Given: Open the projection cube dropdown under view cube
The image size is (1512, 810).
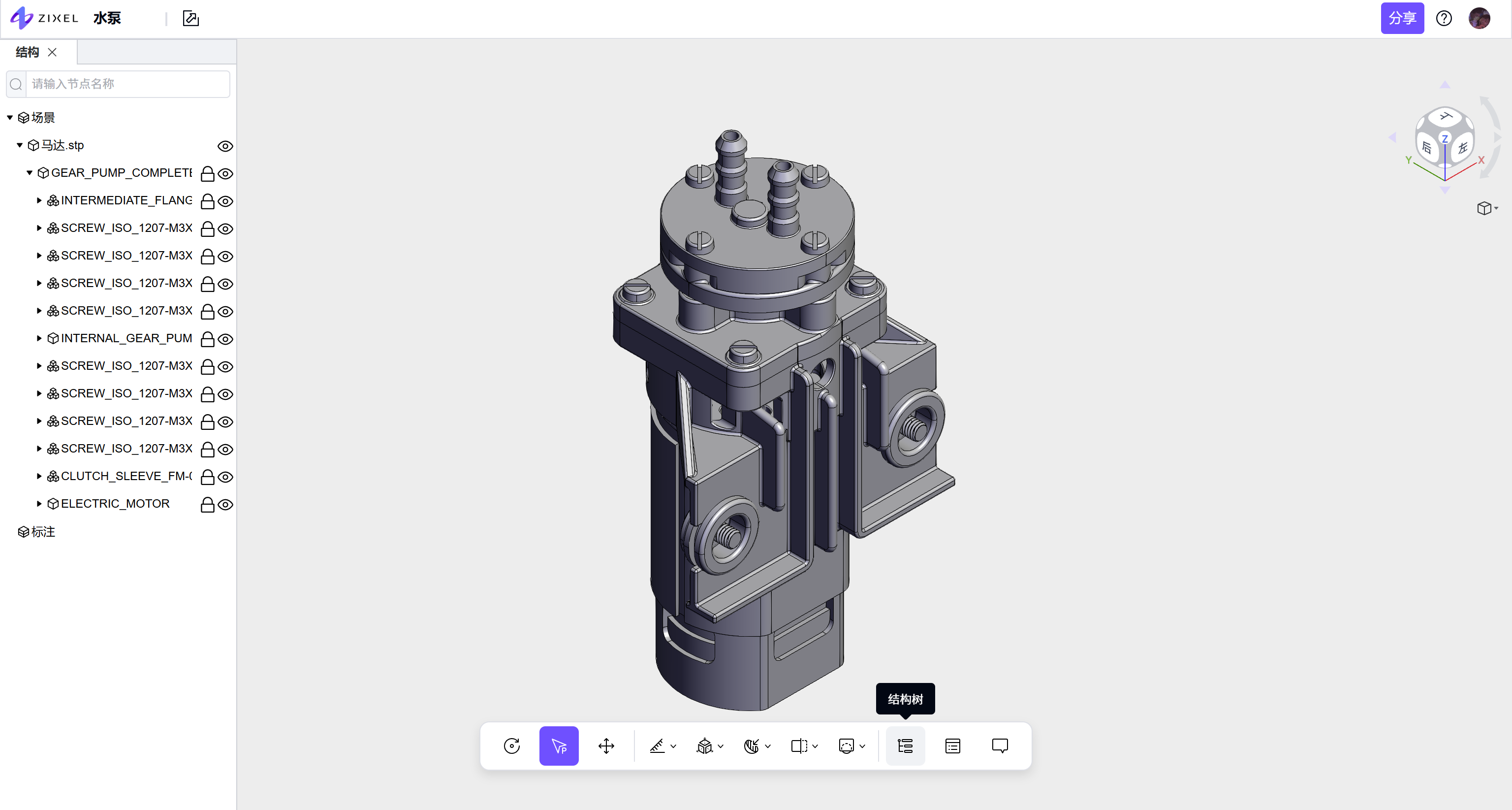Looking at the screenshot, I should pos(1487,208).
